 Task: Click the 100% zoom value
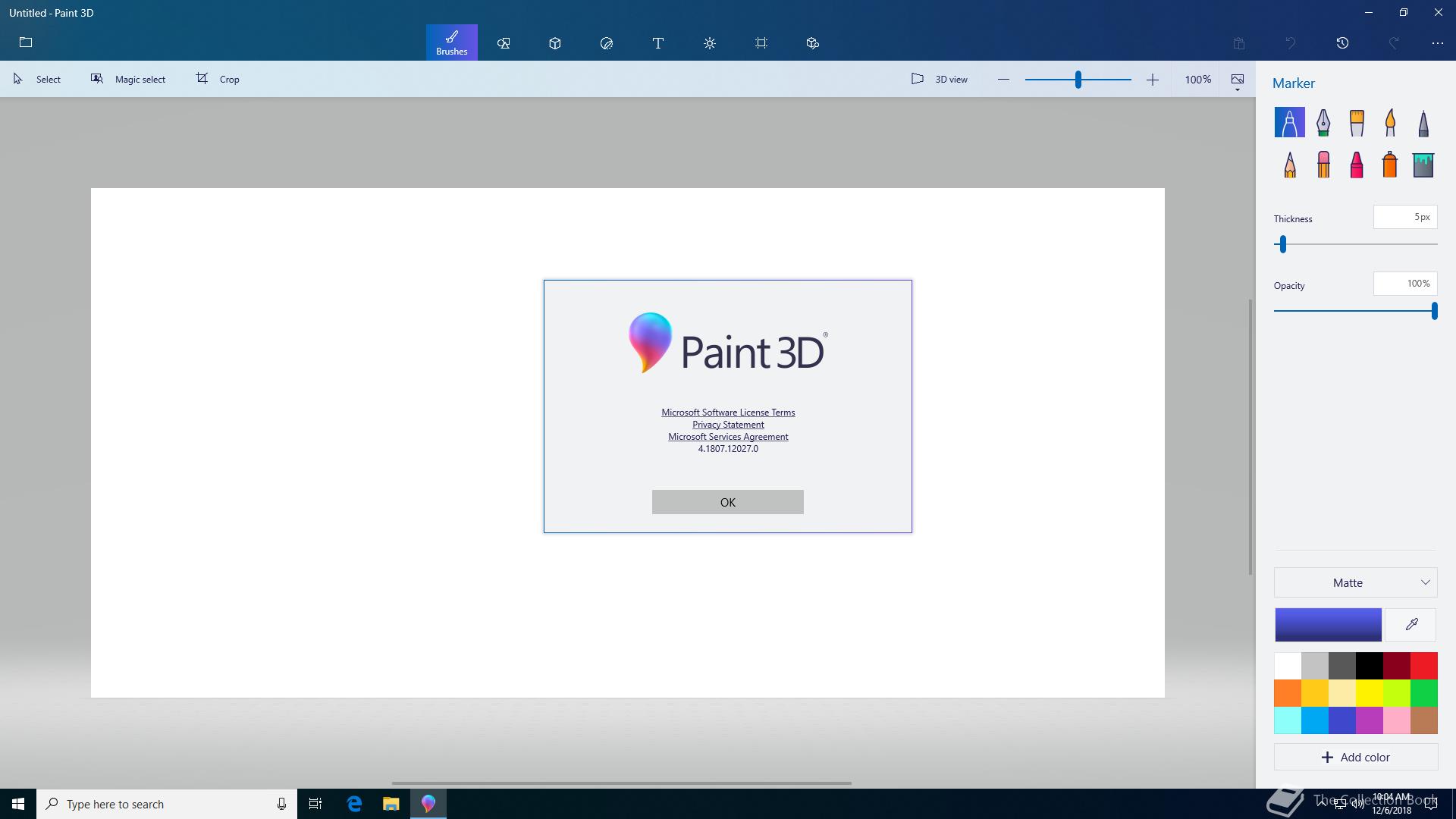1198,79
